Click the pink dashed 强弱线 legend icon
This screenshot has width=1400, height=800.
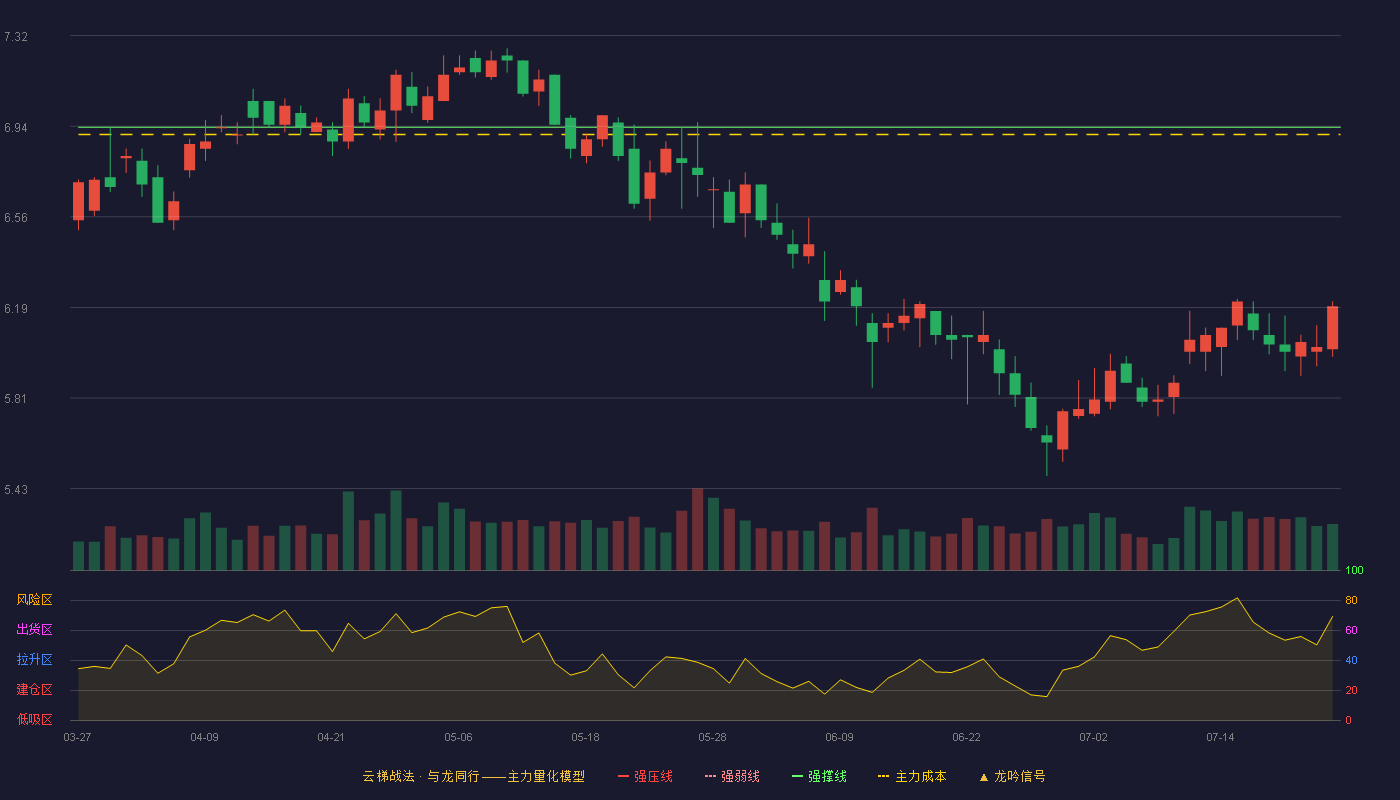[711, 776]
